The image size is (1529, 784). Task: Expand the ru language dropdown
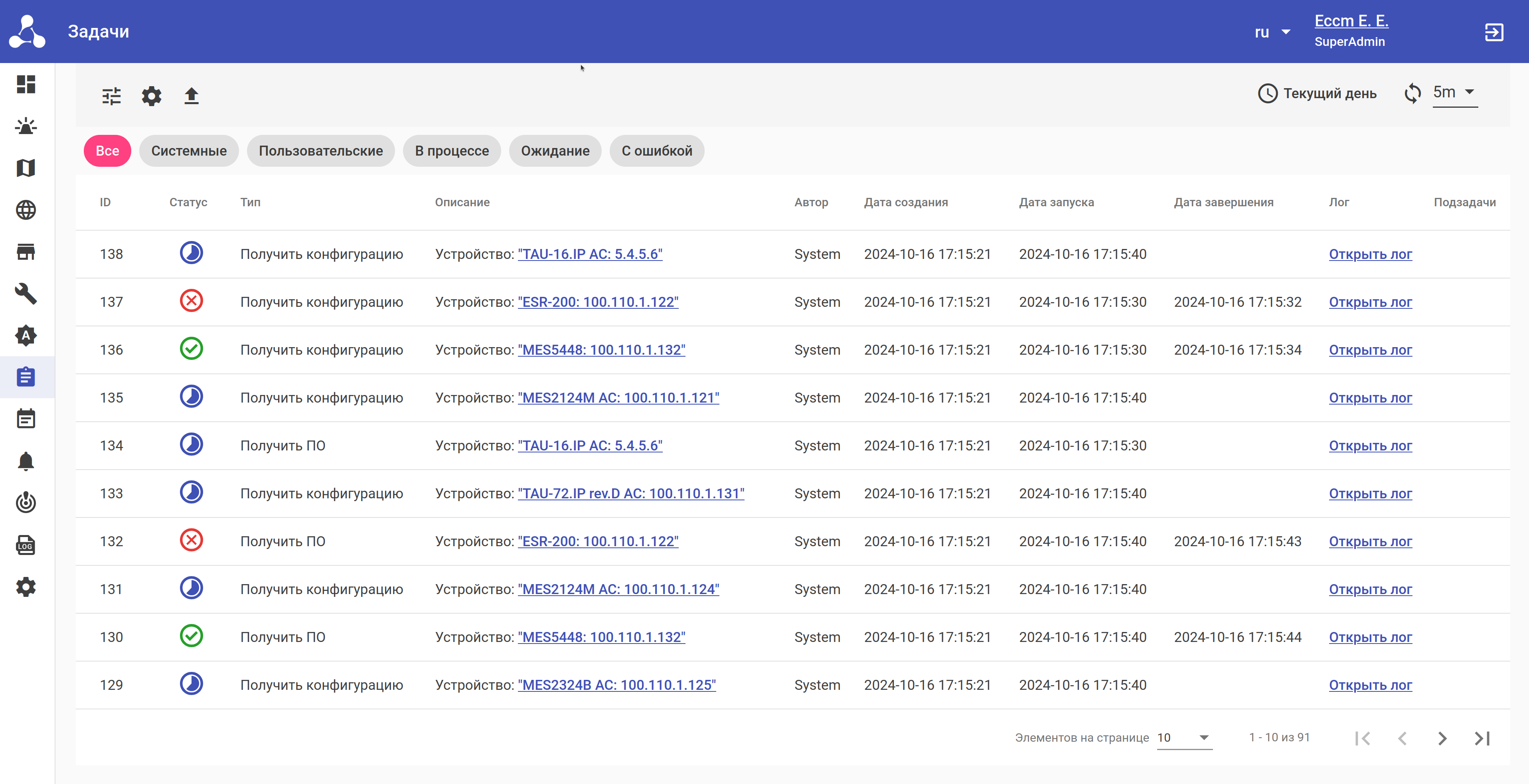[1272, 32]
